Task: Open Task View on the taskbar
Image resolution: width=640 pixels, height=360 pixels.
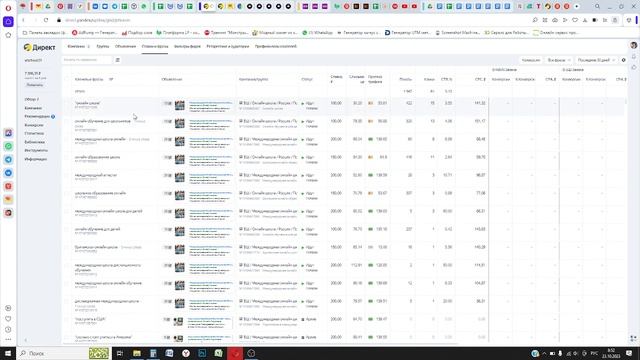Action: coord(120,353)
